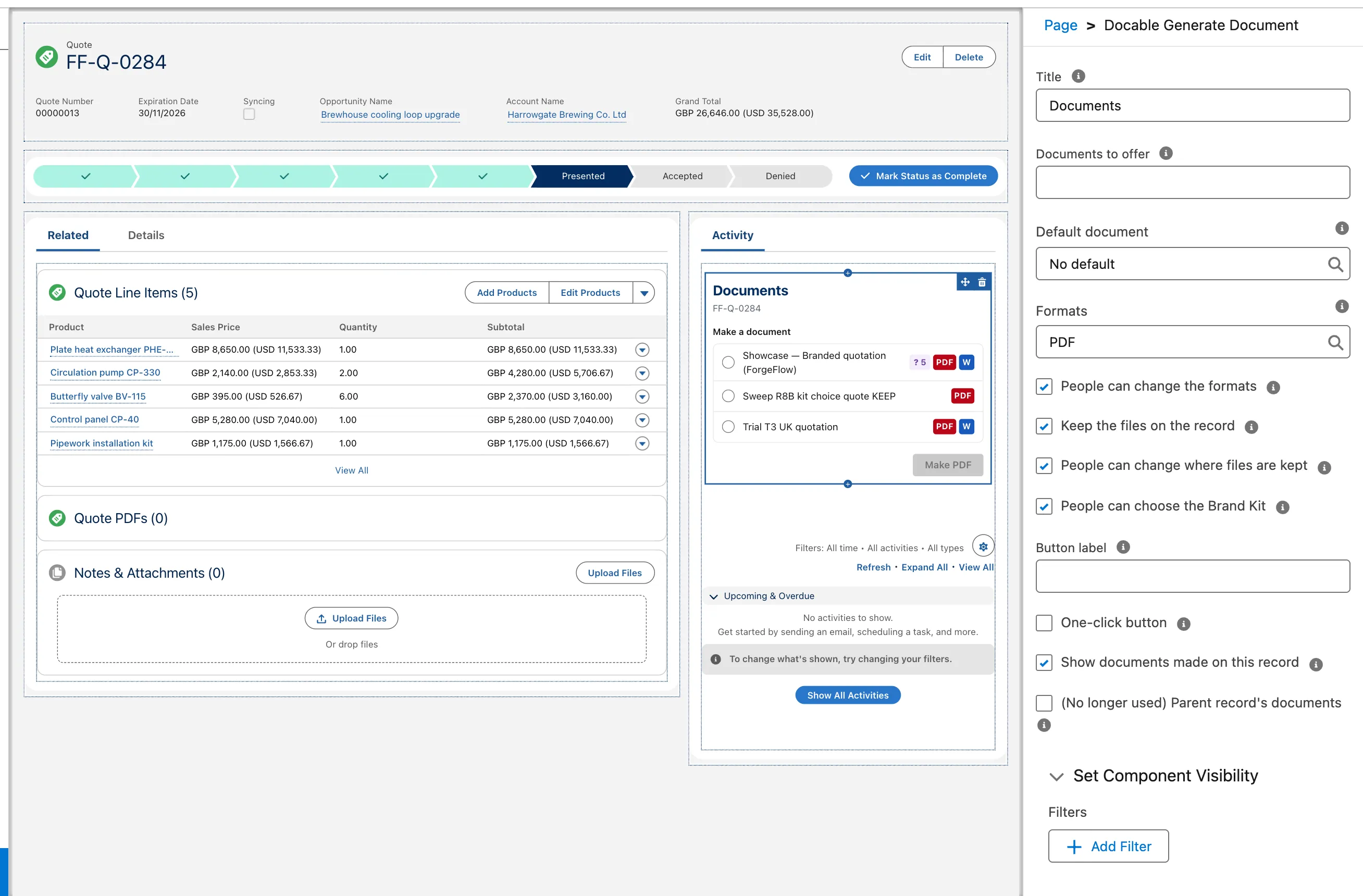Click the Add Filter button
1363x896 pixels.
pos(1108,846)
